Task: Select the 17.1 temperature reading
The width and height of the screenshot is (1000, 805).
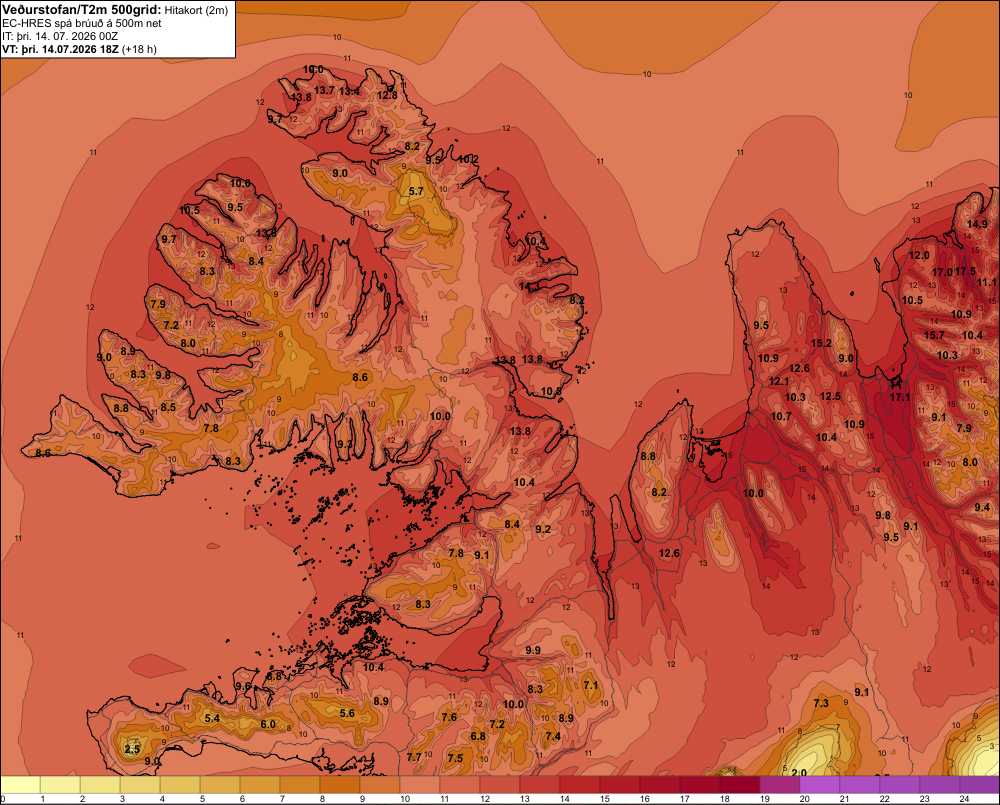Action: click(900, 397)
